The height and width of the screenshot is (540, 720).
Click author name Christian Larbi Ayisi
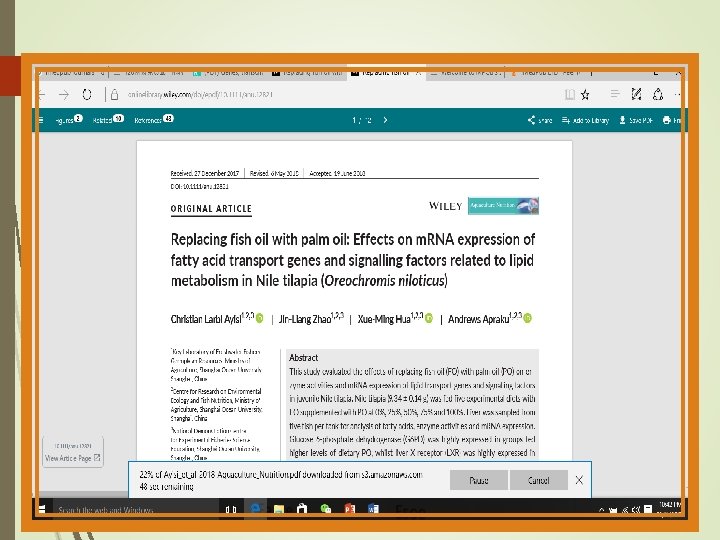206,319
